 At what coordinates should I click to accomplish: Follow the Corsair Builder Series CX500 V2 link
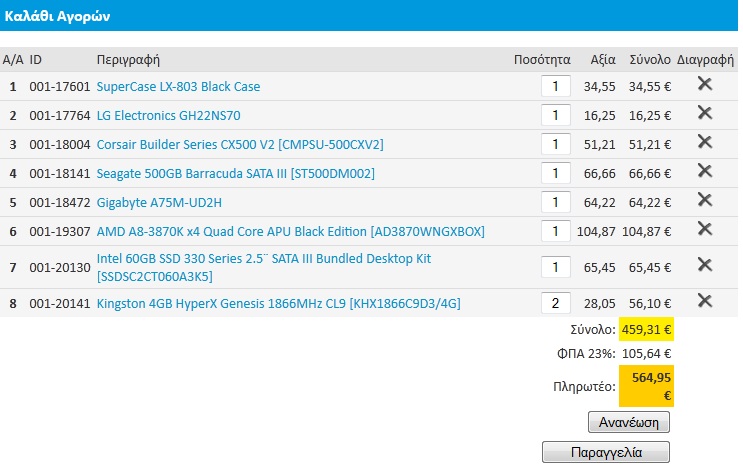click(240, 145)
